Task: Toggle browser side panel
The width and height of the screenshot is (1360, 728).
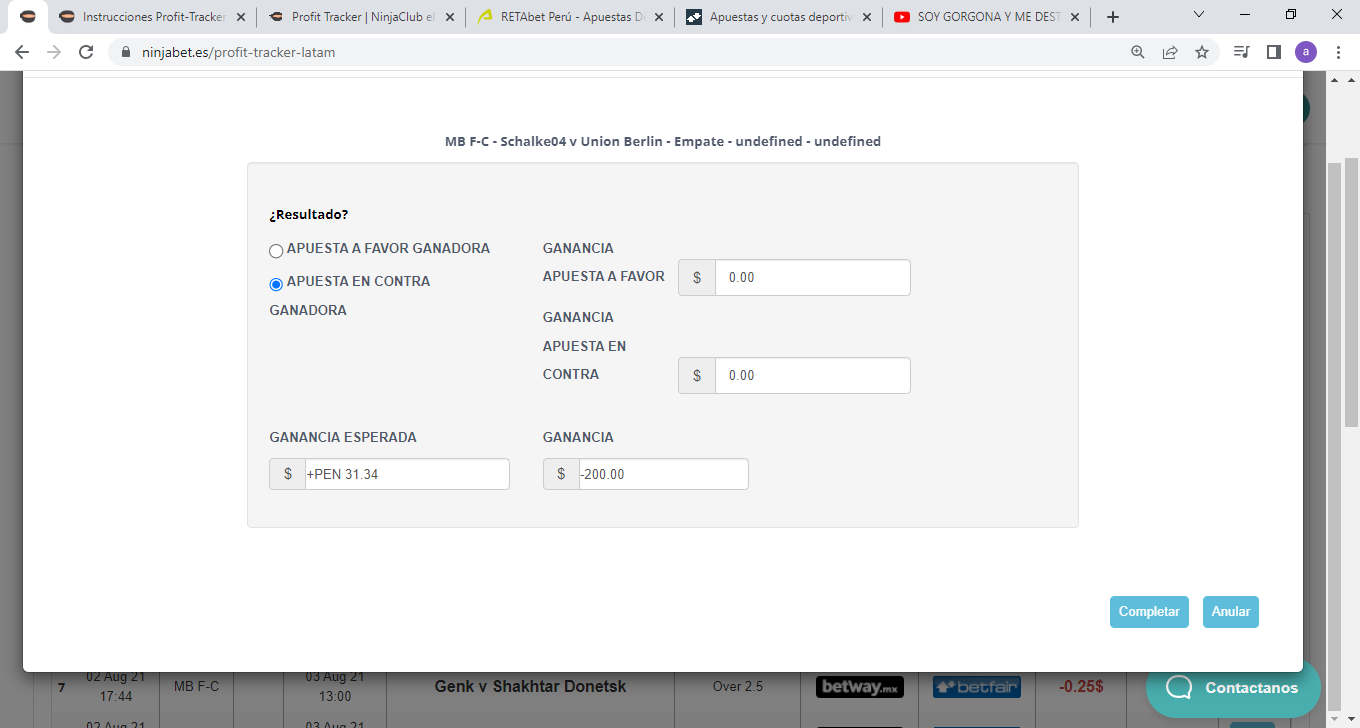Action: [1274, 52]
